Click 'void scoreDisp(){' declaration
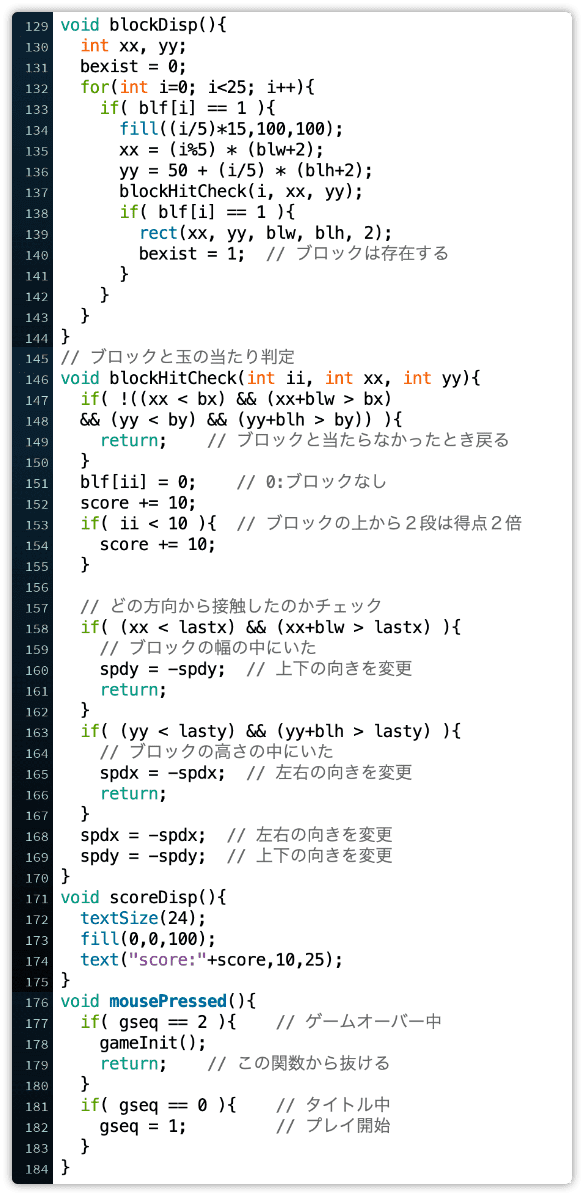The width and height of the screenshot is (584, 1196). point(144,896)
